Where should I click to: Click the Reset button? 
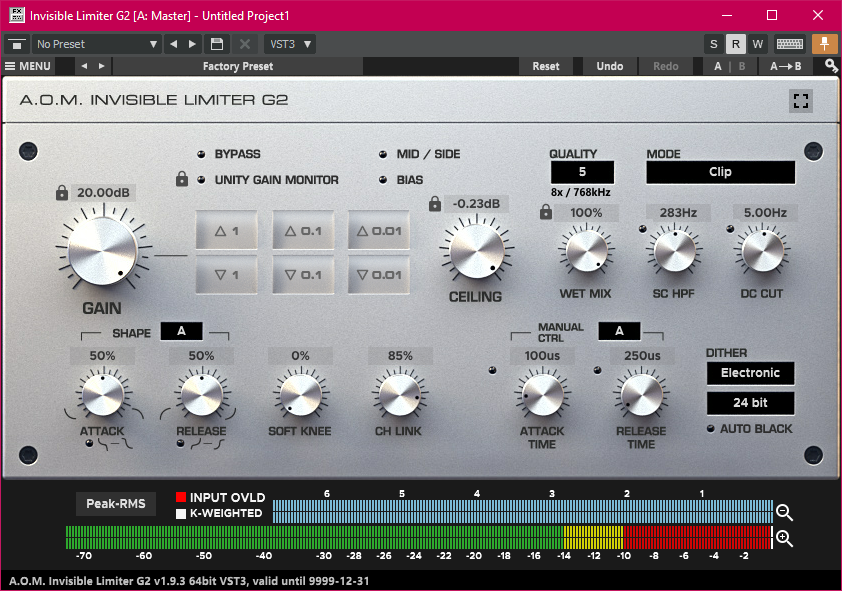[x=546, y=66]
